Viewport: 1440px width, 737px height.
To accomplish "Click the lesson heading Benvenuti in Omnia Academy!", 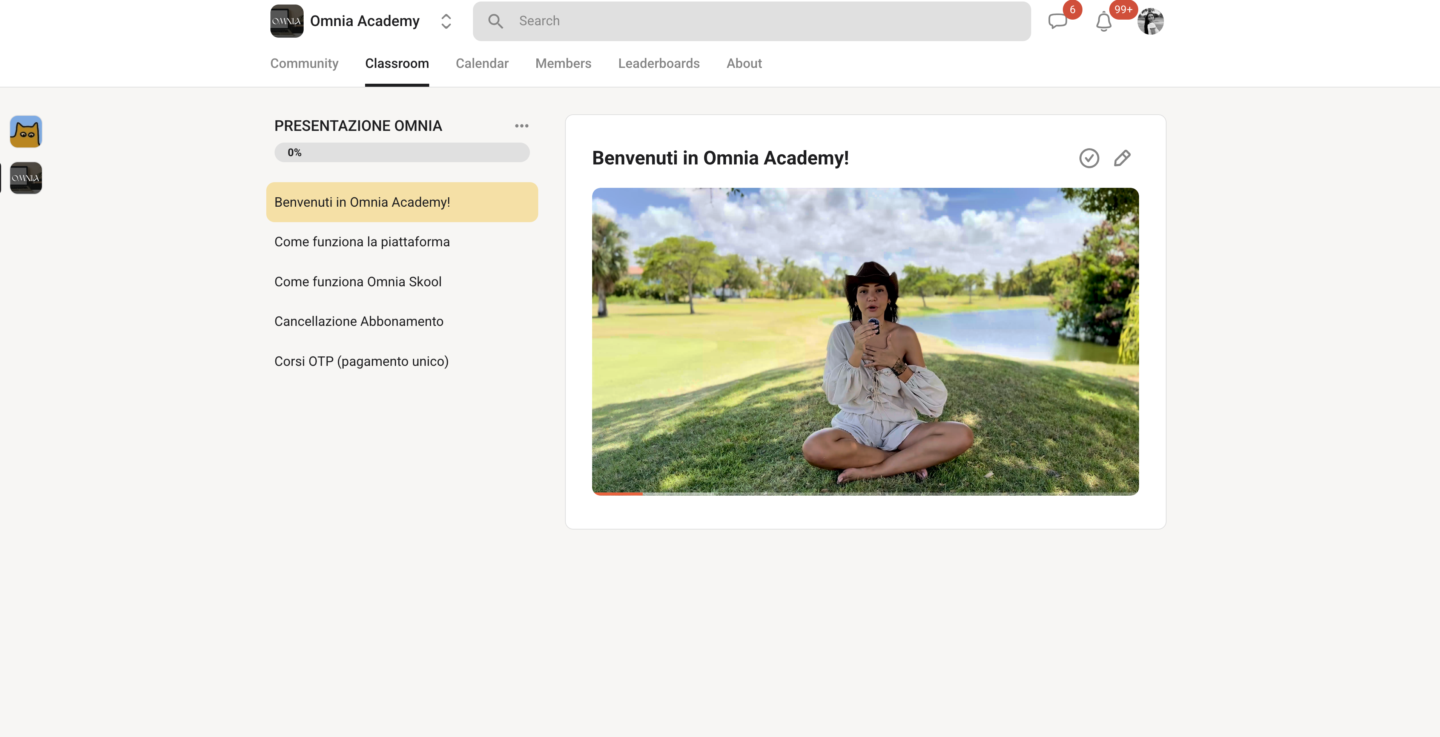I will coord(720,158).
